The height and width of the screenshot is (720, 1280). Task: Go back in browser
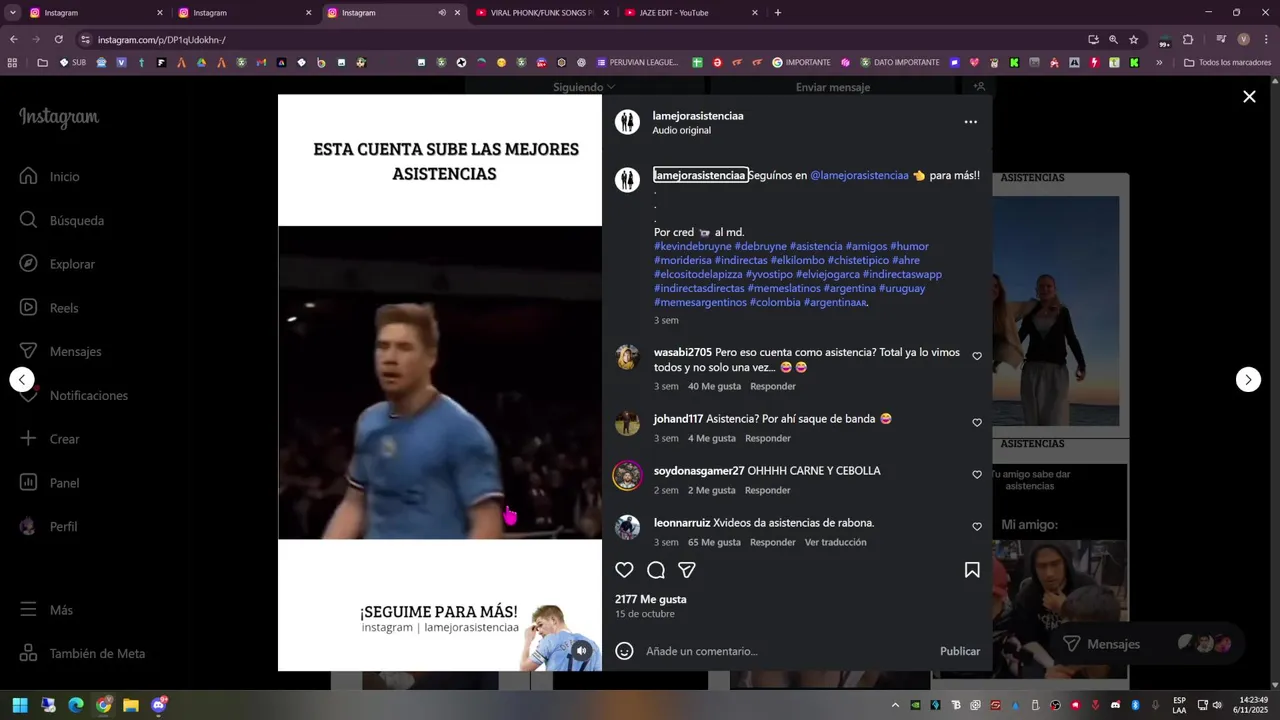[x=14, y=39]
